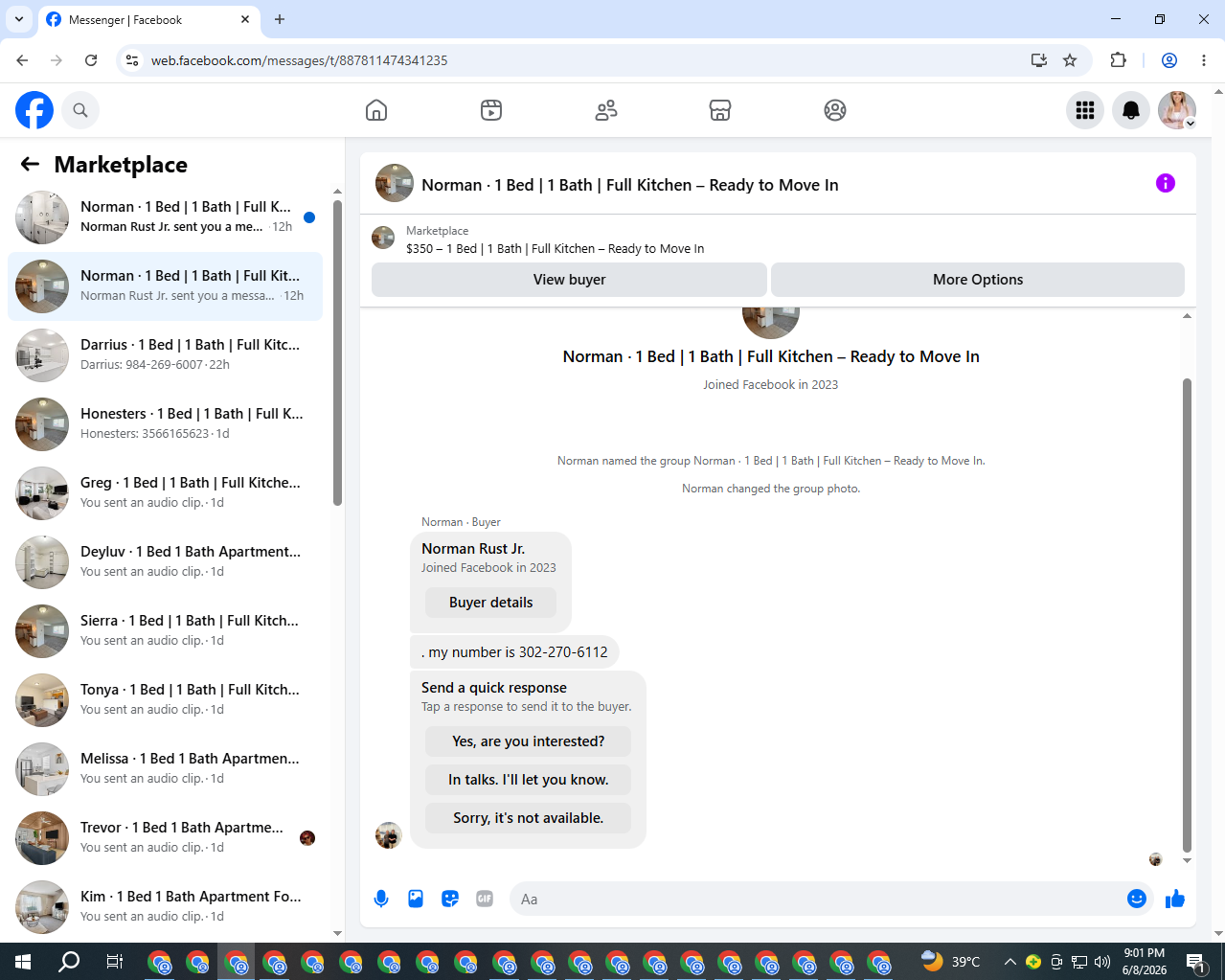Viewport: 1225px width, 980px height.
Task: Click the install app icon in address bar
Action: 1039,60
